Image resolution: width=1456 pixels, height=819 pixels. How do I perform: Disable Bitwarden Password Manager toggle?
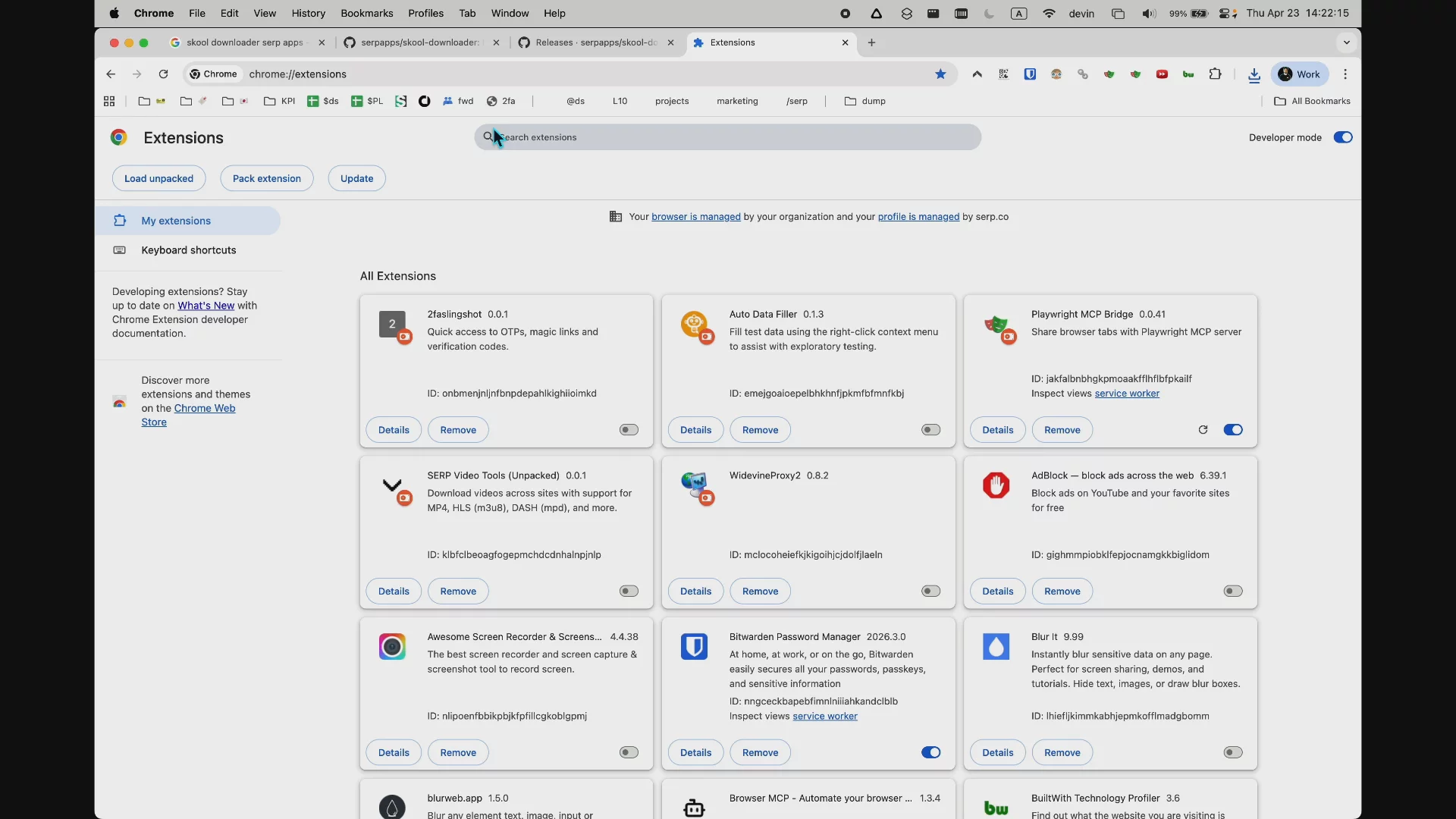point(930,753)
